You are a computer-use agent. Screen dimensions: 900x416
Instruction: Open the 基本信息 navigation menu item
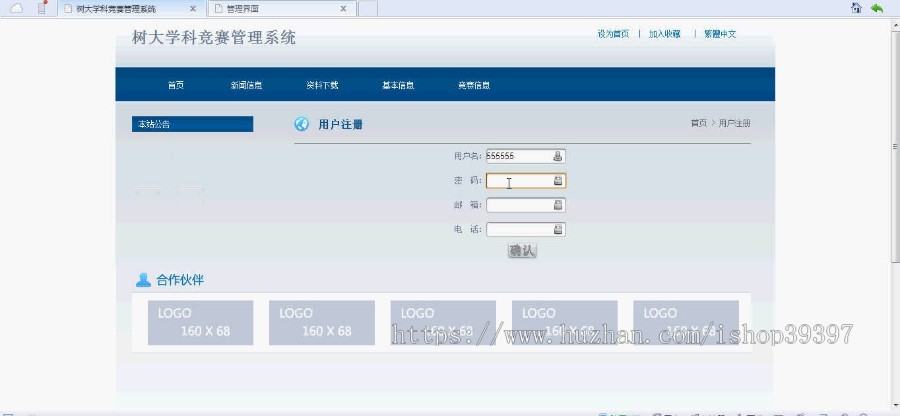(x=398, y=85)
